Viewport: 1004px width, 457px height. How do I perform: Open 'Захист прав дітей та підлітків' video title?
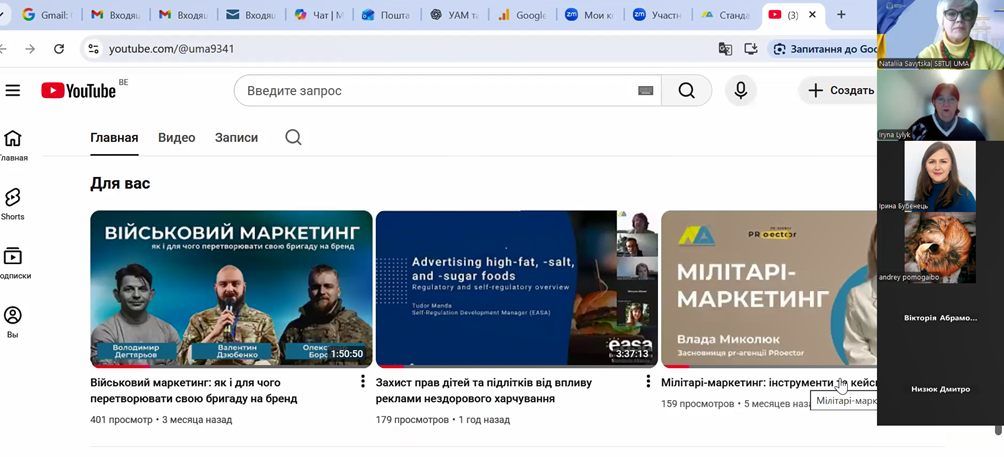(483, 390)
